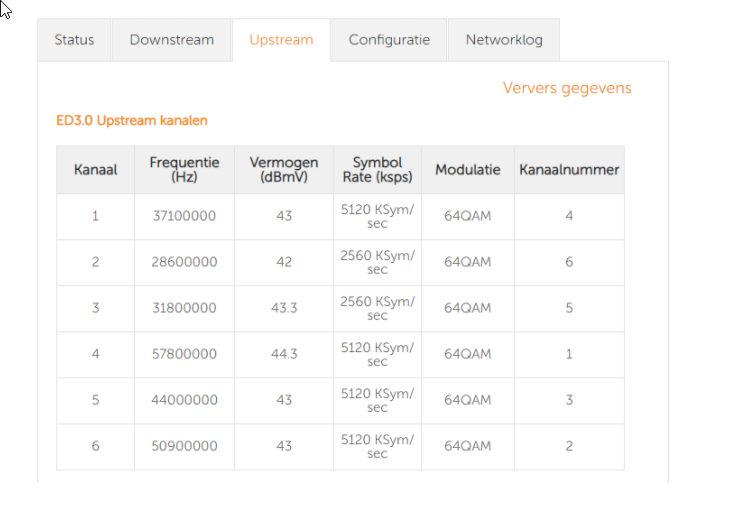Select the frequency value 37100000
Viewport: 732px width, 523px height.
tap(184, 216)
